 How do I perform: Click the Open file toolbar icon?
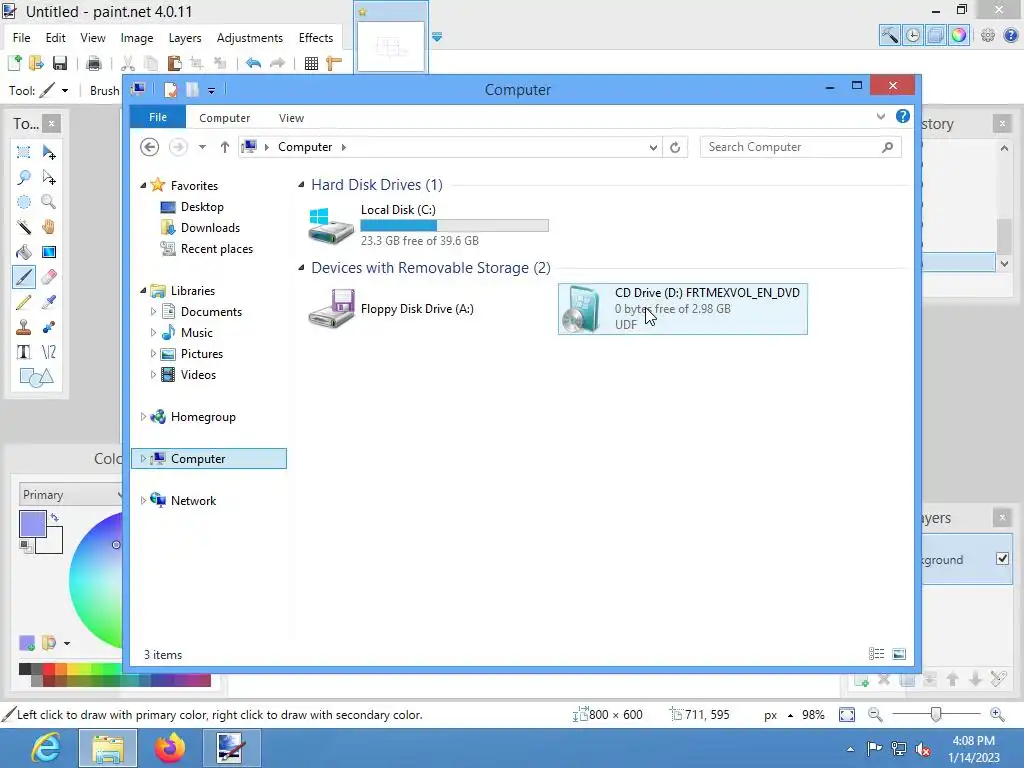pos(37,63)
